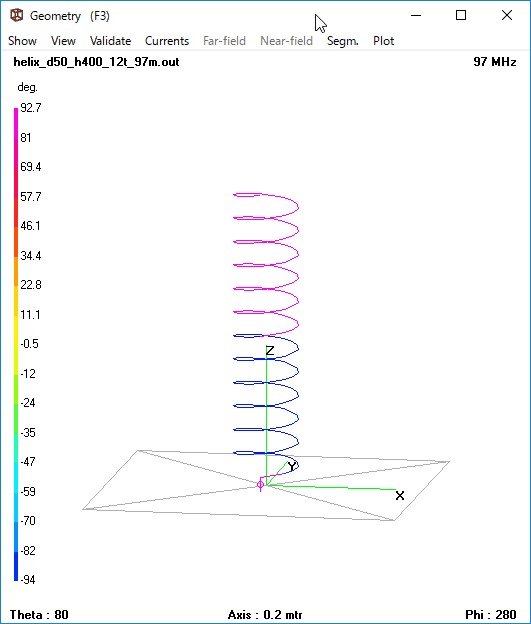531x624 pixels.
Task: Click the Geometry window app icon
Action: 17,16
